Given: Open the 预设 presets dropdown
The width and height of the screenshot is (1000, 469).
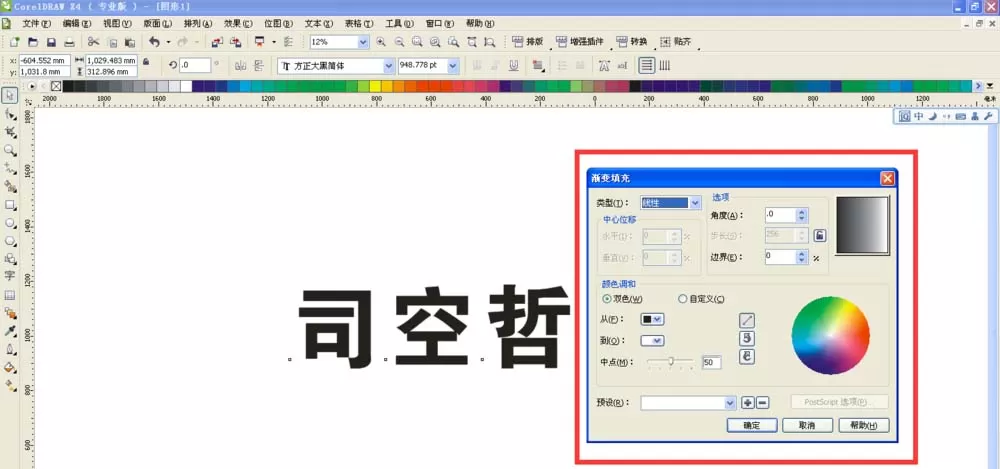Looking at the screenshot, I should [689, 403].
